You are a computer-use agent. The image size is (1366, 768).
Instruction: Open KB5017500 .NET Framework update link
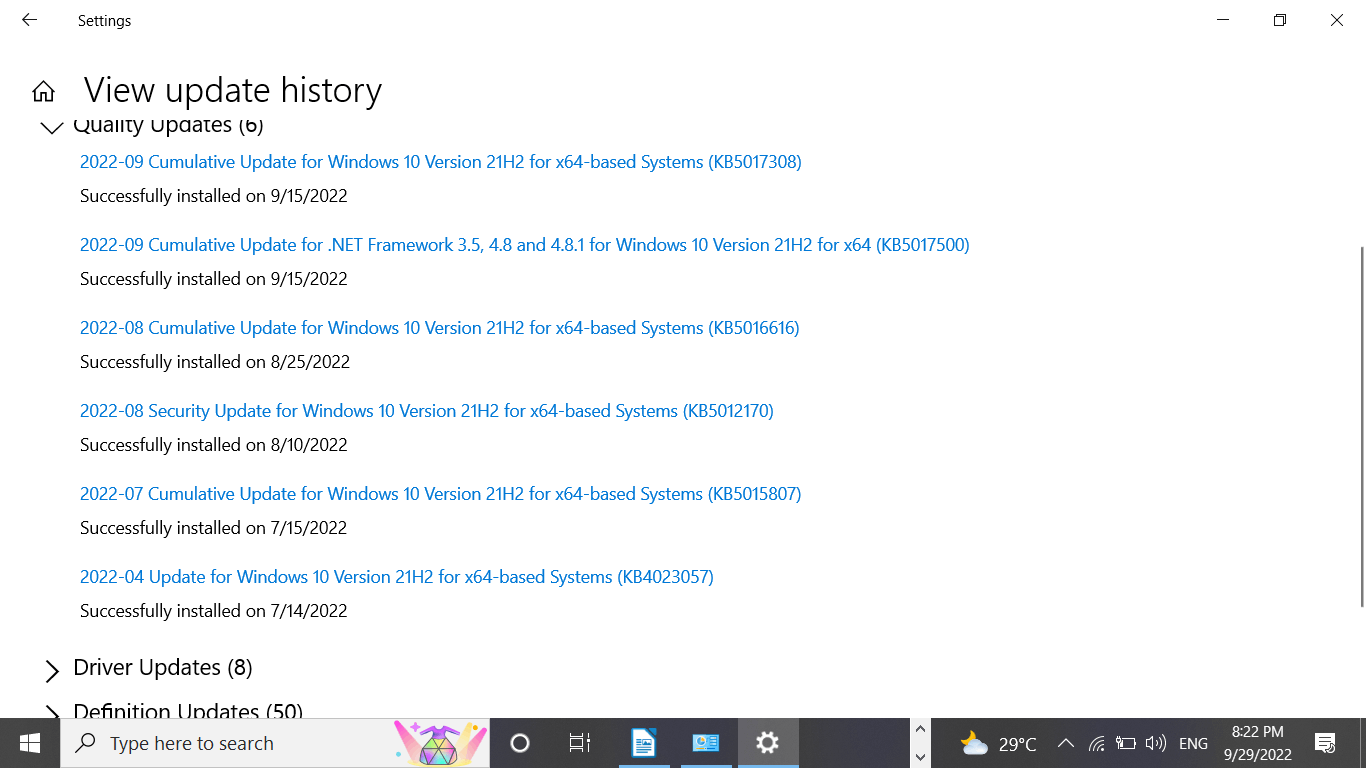coord(525,245)
